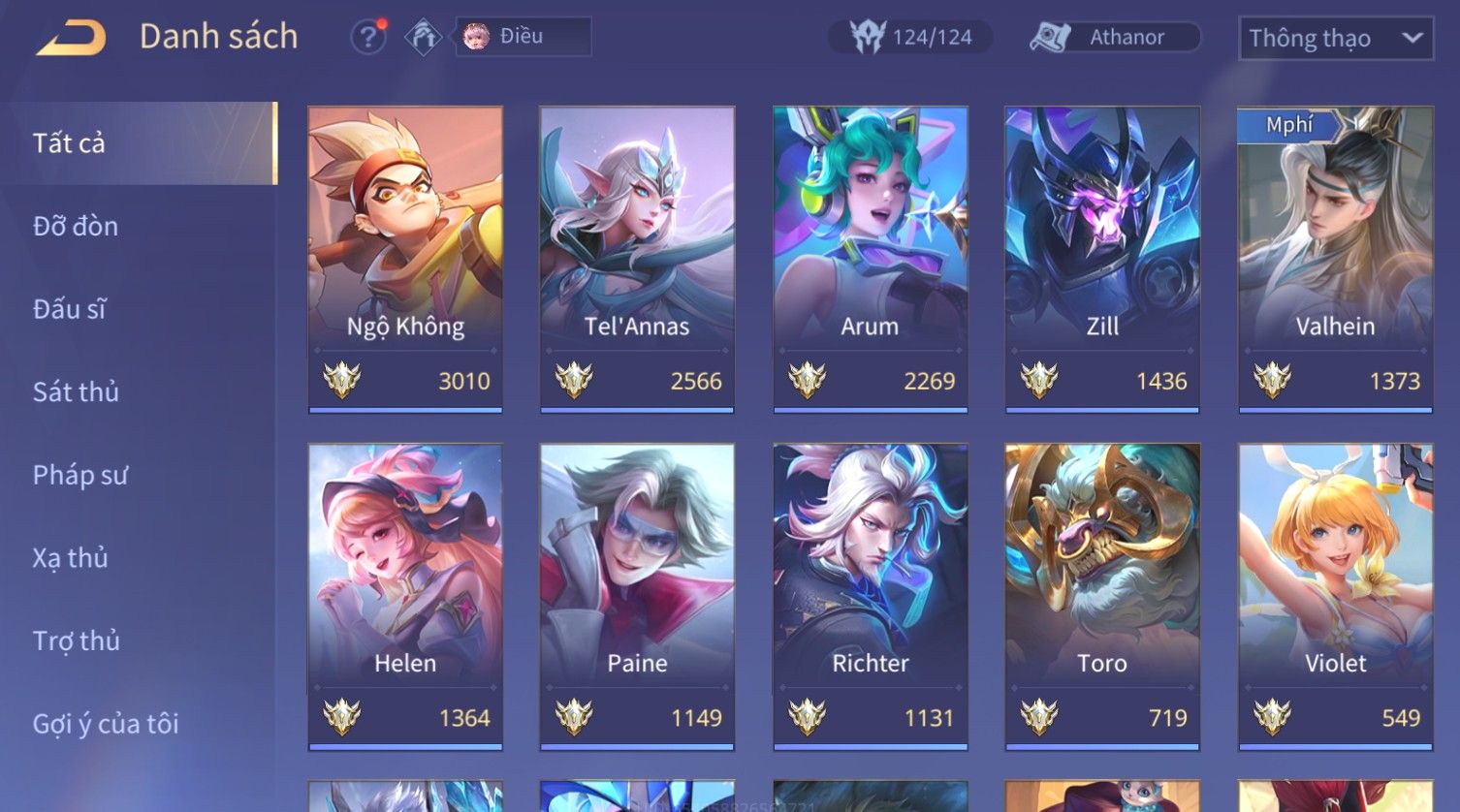1460x812 pixels.
Task: Click the Điêu player avatar
Action: point(476,37)
